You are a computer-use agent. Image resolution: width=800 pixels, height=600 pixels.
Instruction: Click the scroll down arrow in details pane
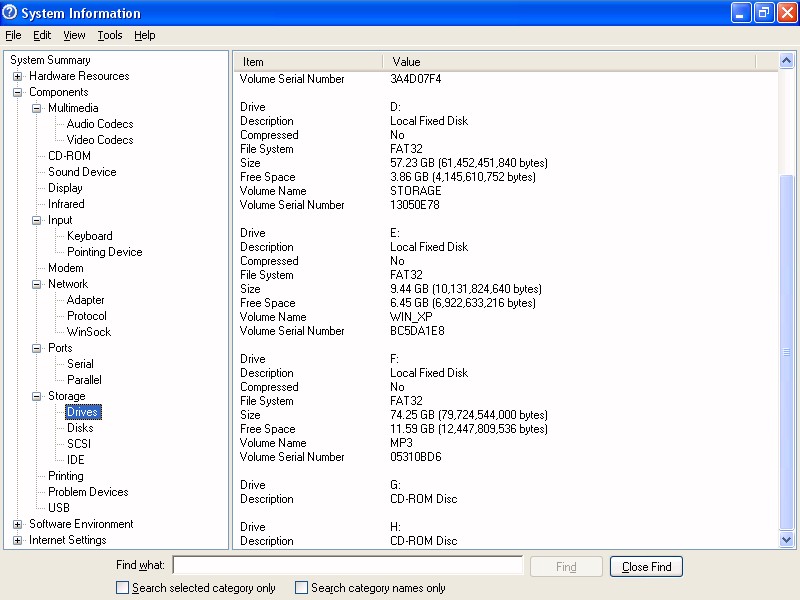click(x=786, y=540)
